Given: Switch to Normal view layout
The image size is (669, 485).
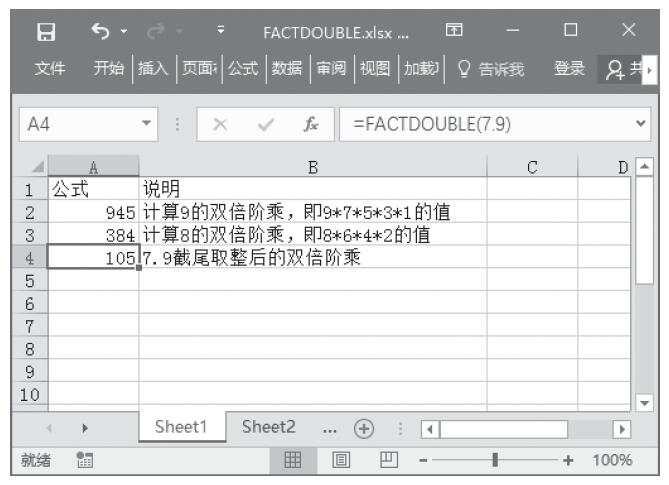Looking at the screenshot, I should (296, 460).
